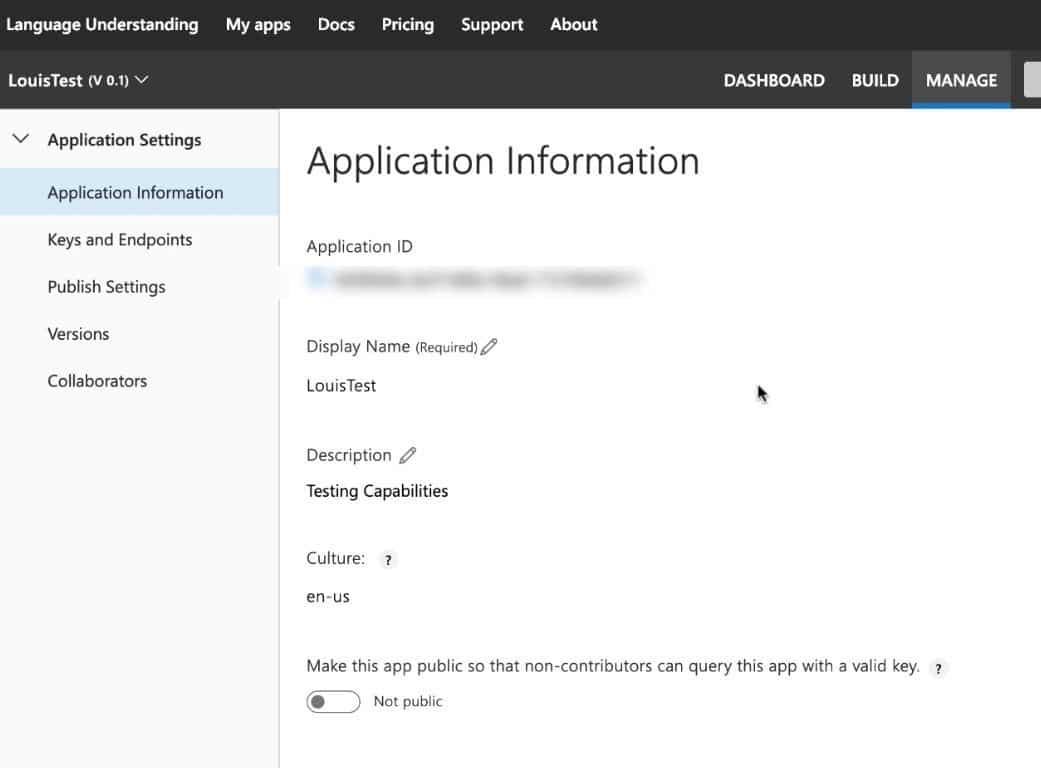
Task: Click Support in the top bar
Action: click(x=492, y=25)
